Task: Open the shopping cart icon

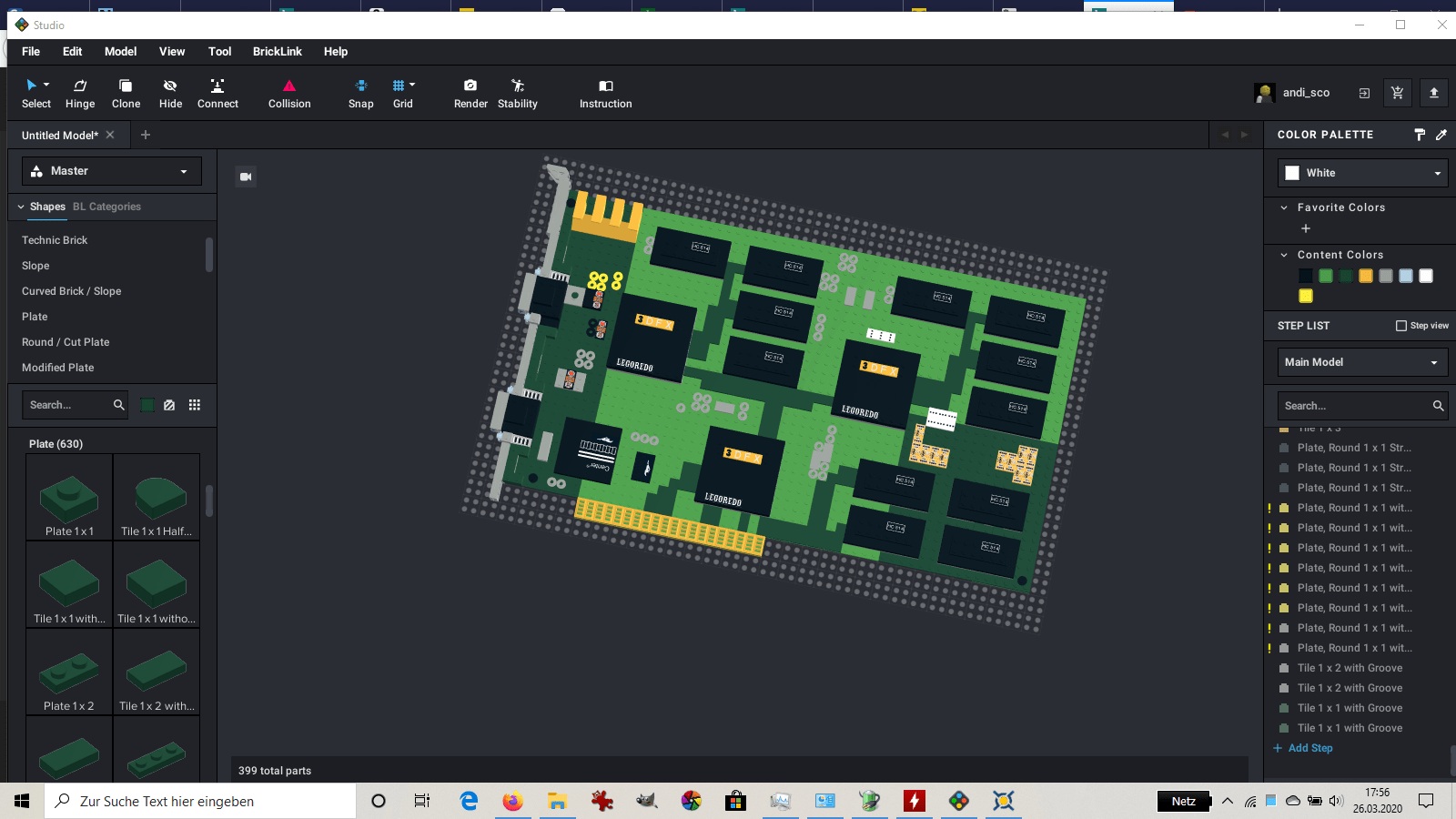Action: 1398,93
